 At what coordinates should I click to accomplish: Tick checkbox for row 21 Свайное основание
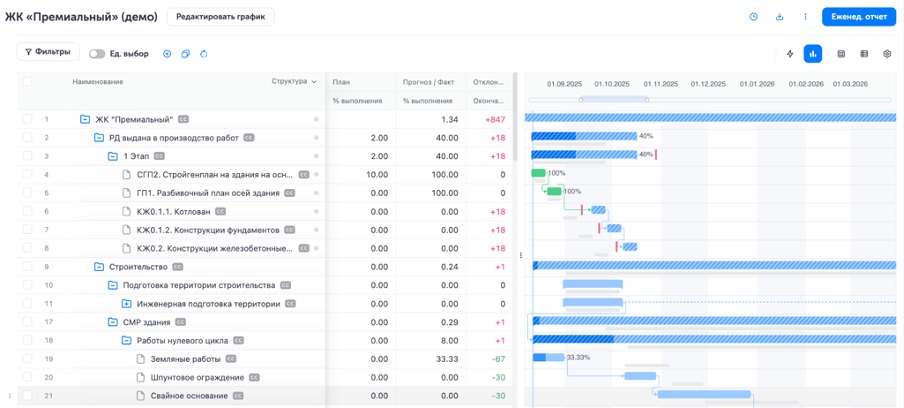tap(27, 396)
